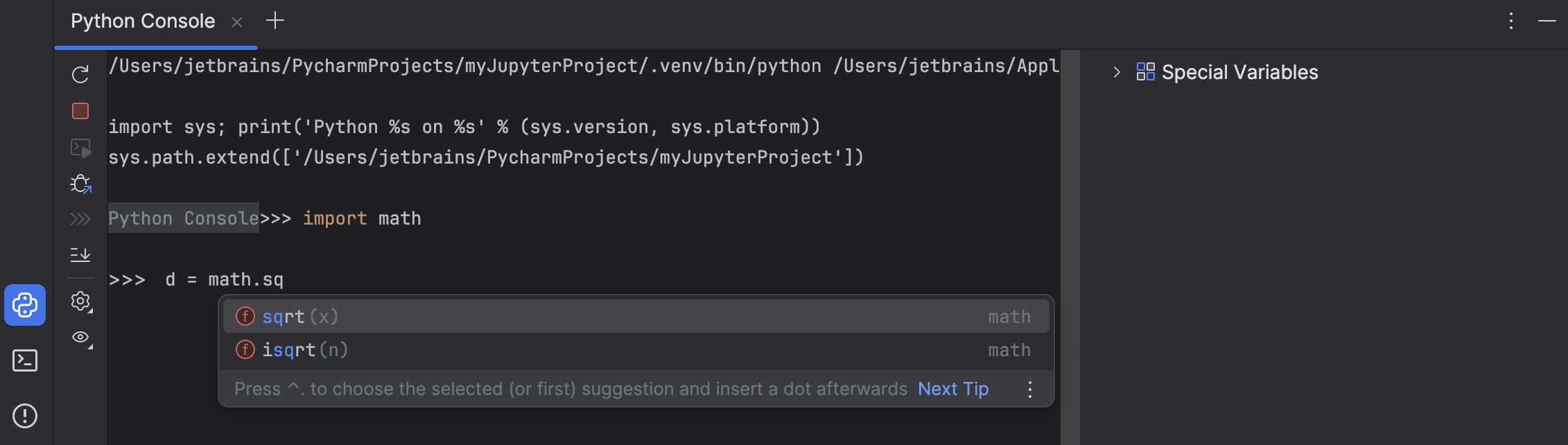
Task: Open the tool window options kebab menu
Action: tap(1511, 21)
